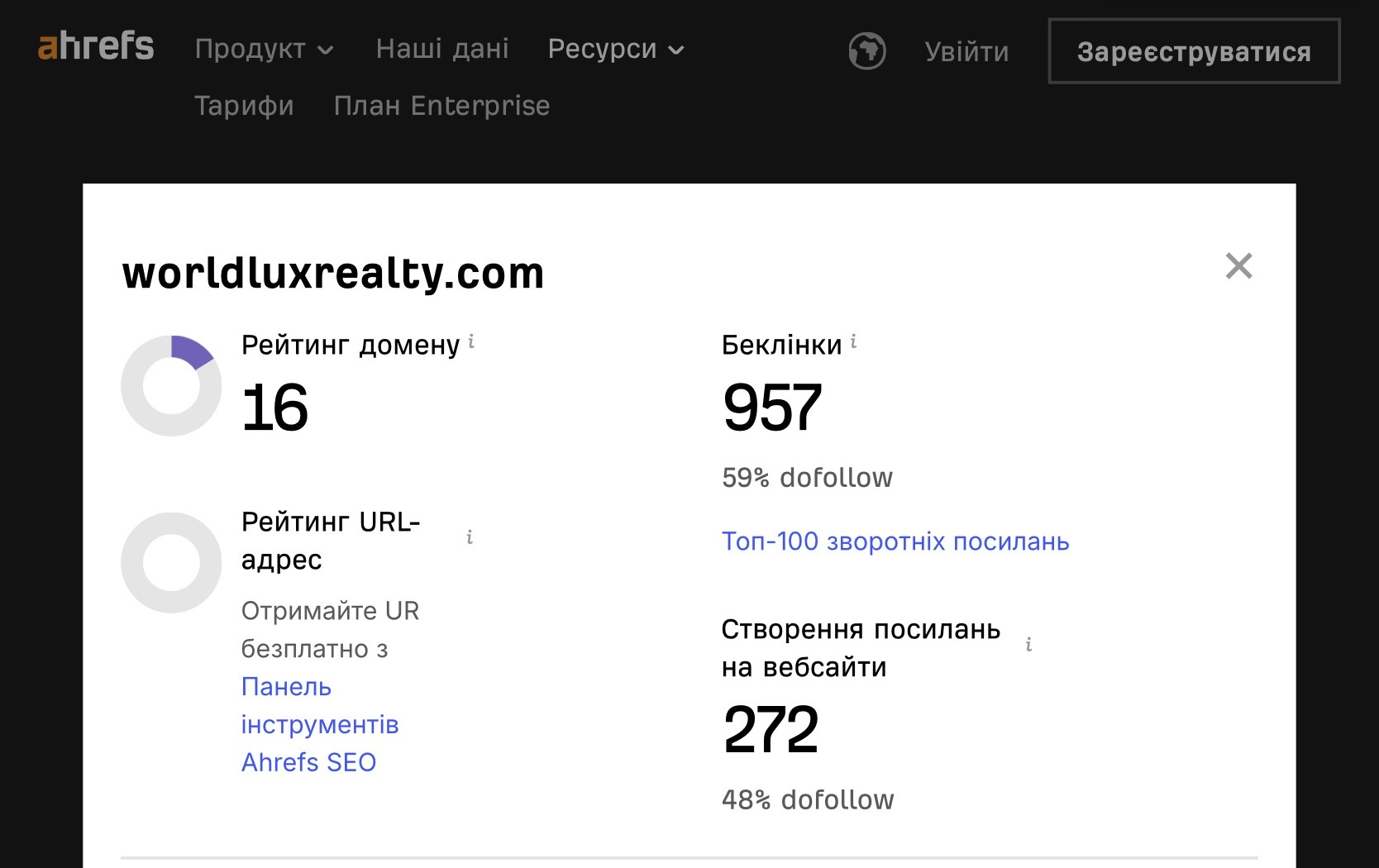This screenshot has height=868, width=1379.
Task: Click the URL rating donut chart
Action: coord(171,563)
